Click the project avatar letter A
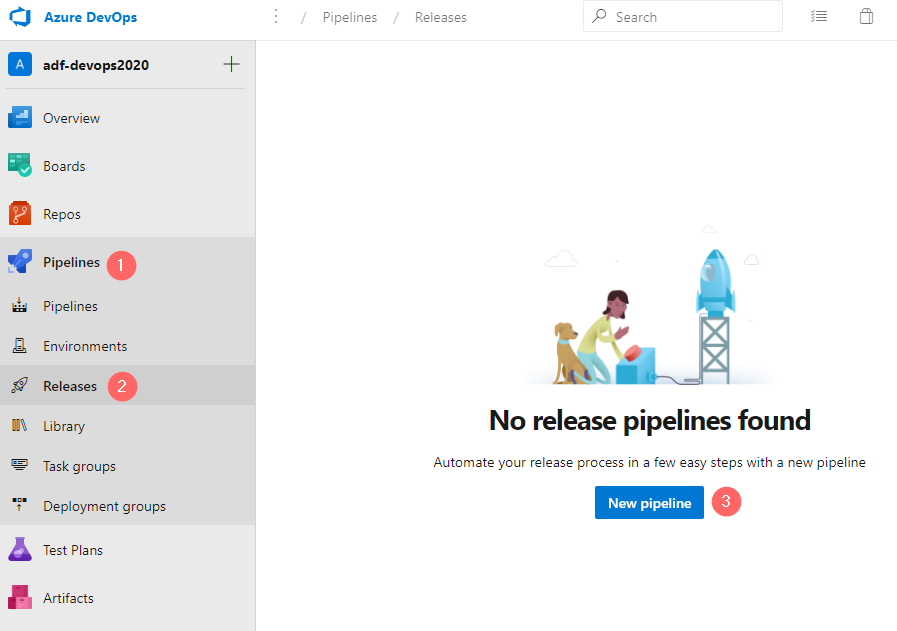This screenshot has width=897, height=631. 19,65
